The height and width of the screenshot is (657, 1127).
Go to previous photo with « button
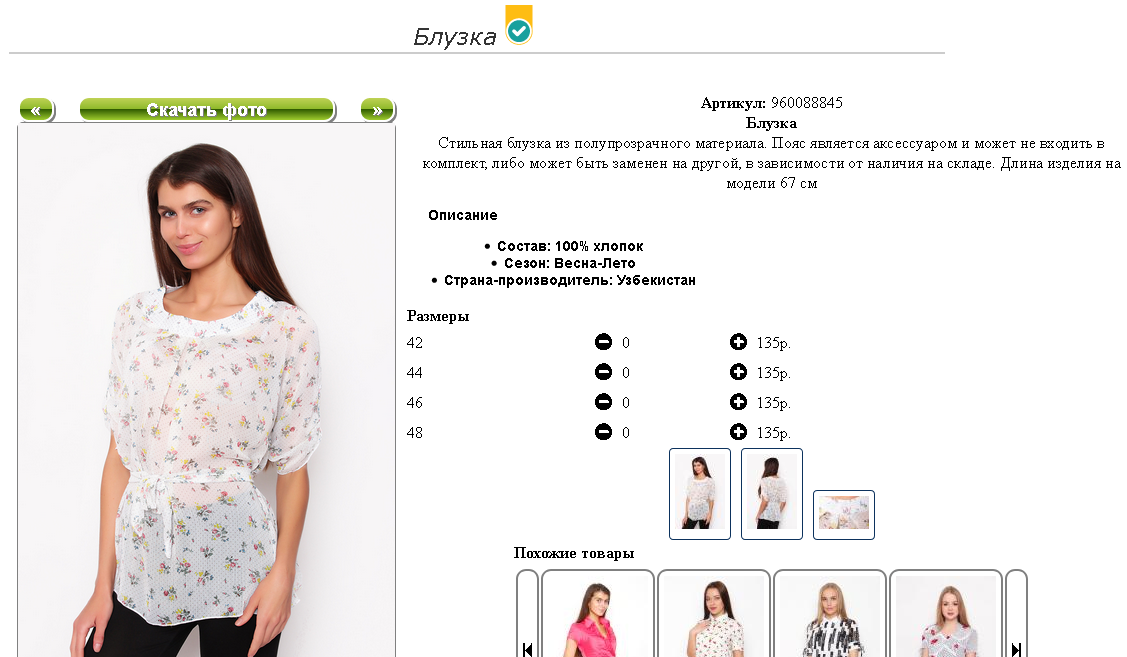[x=37, y=110]
